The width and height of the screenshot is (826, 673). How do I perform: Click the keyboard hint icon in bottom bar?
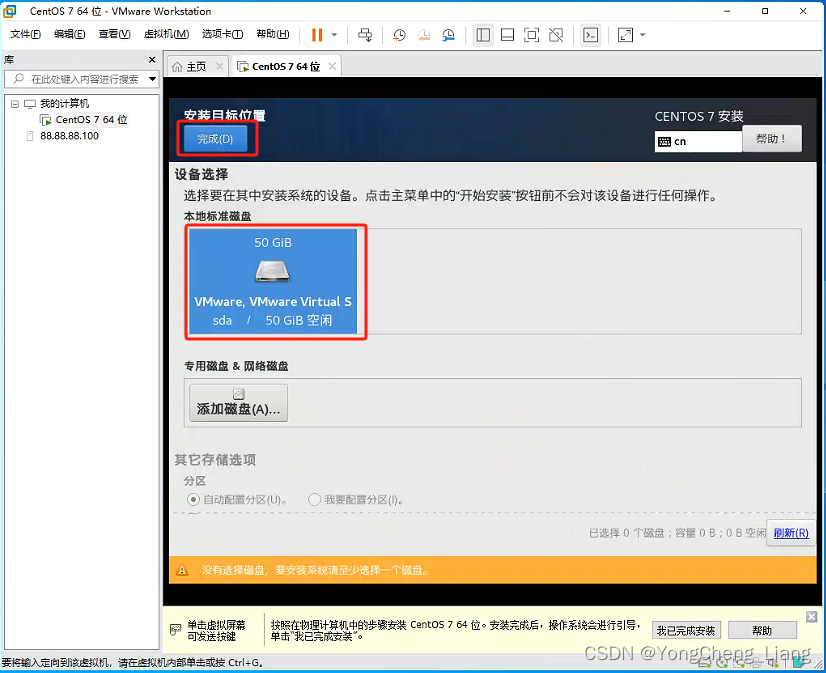pyautogui.click(x=175, y=630)
